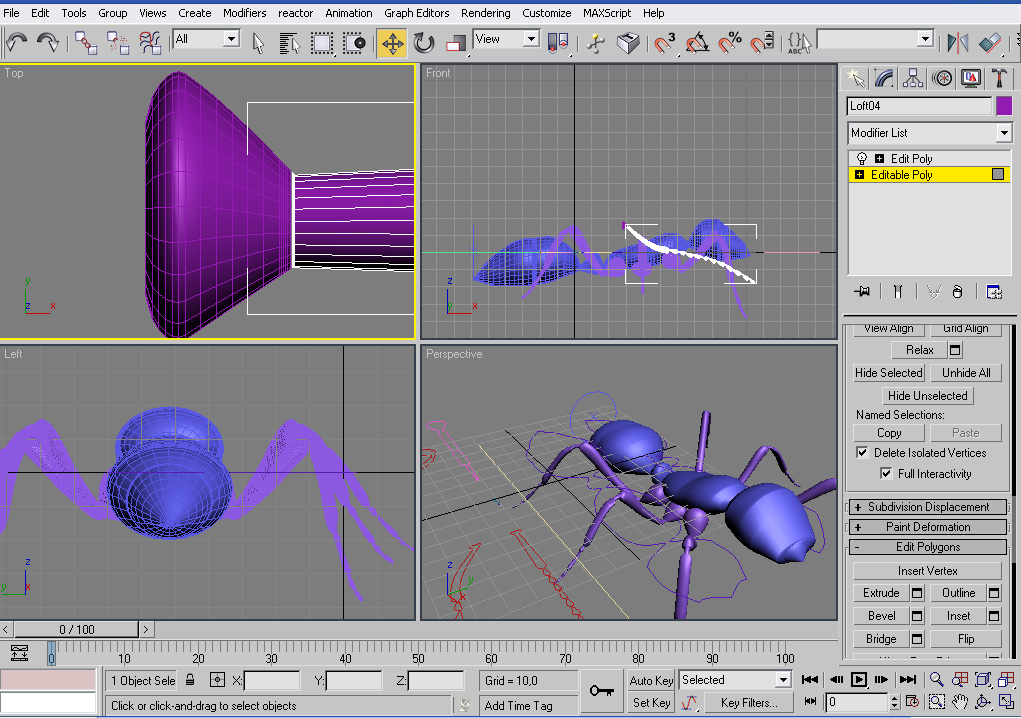Open the Hierarchy command panel tab
1021x718 pixels.
(913, 79)
